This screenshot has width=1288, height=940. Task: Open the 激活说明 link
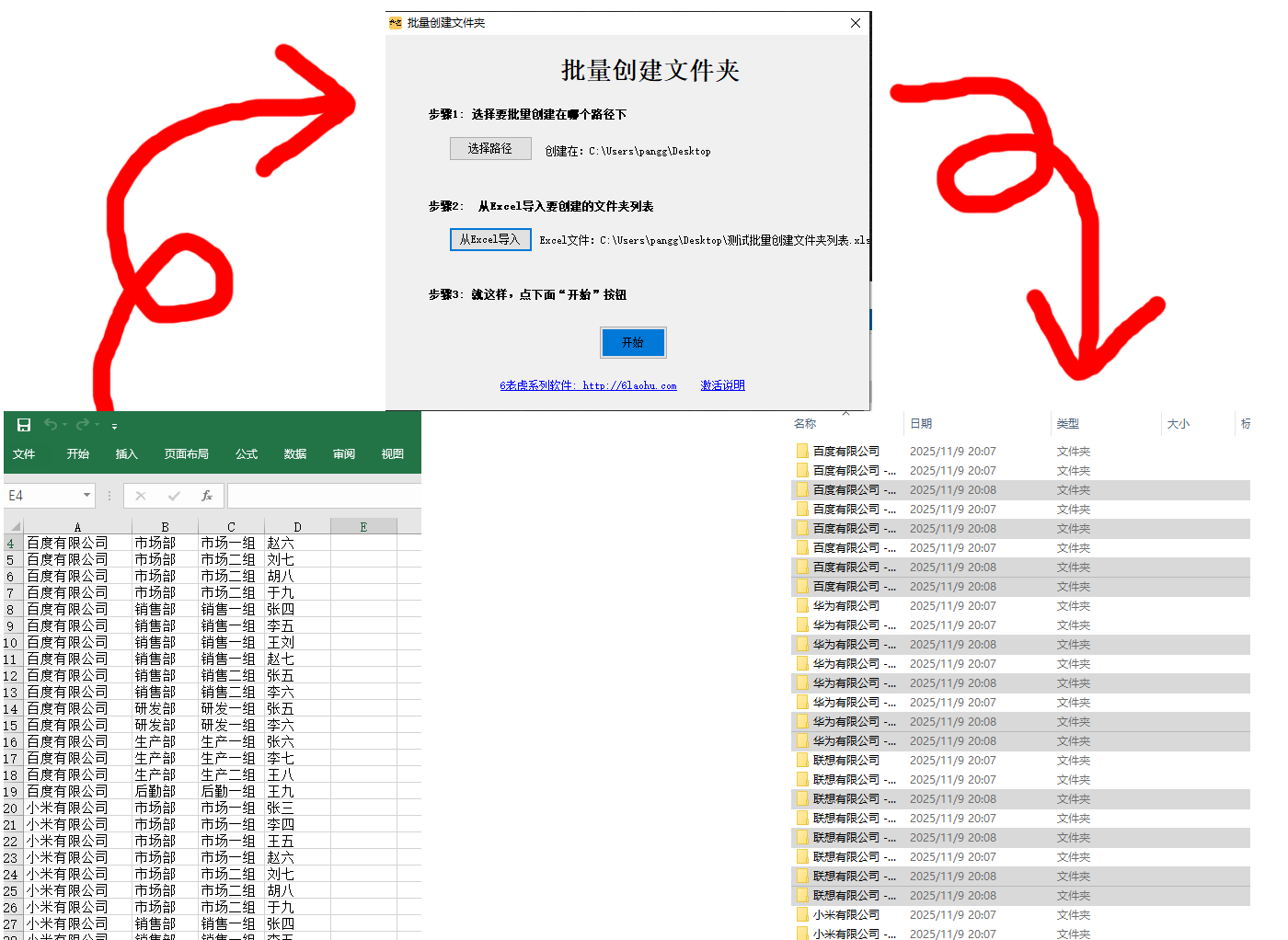point(722,386)
